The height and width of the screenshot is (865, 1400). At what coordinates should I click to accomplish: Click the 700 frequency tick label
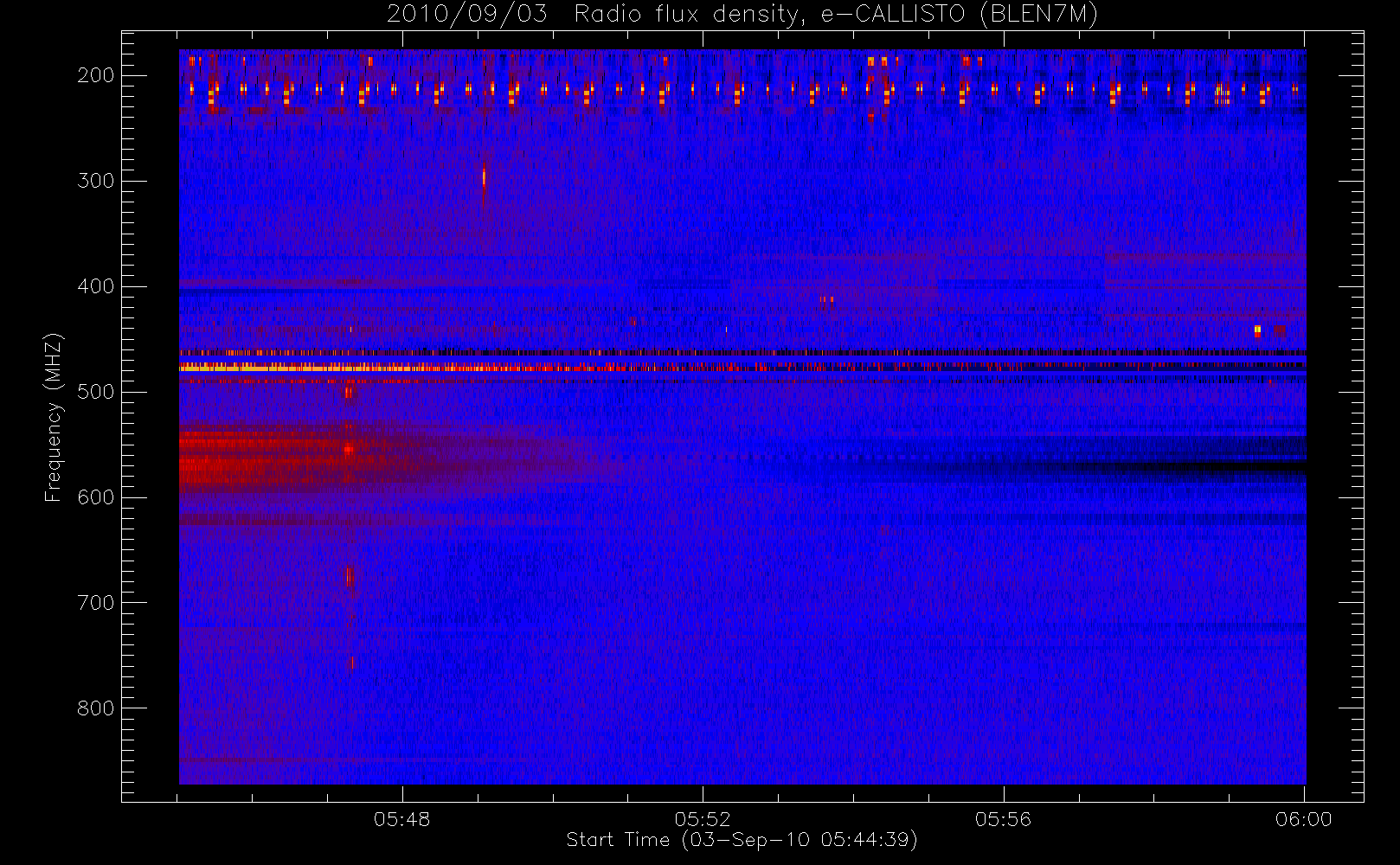(x=96, y=603)
